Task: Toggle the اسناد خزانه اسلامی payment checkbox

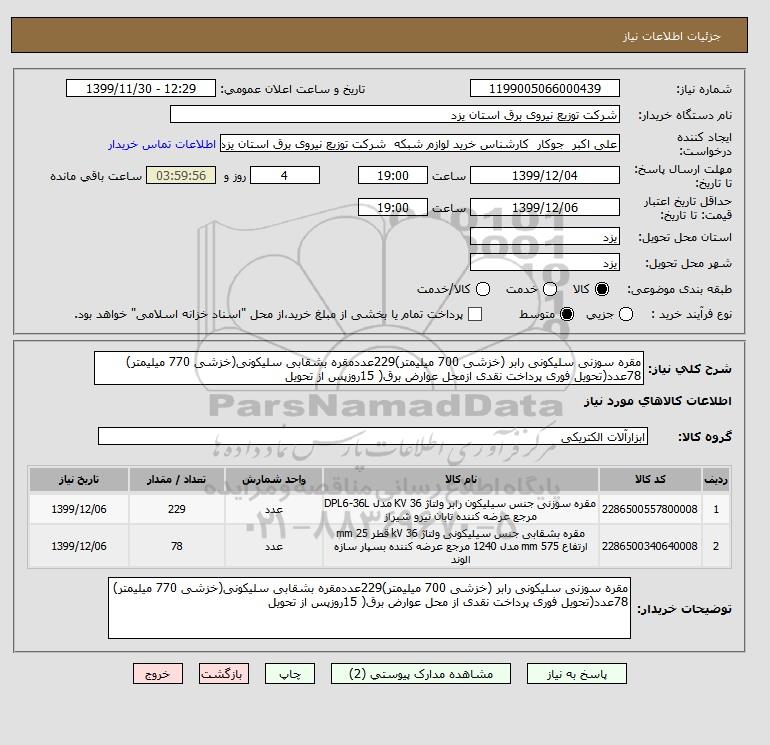Action: pyautogui.click(x=475, y=314)
